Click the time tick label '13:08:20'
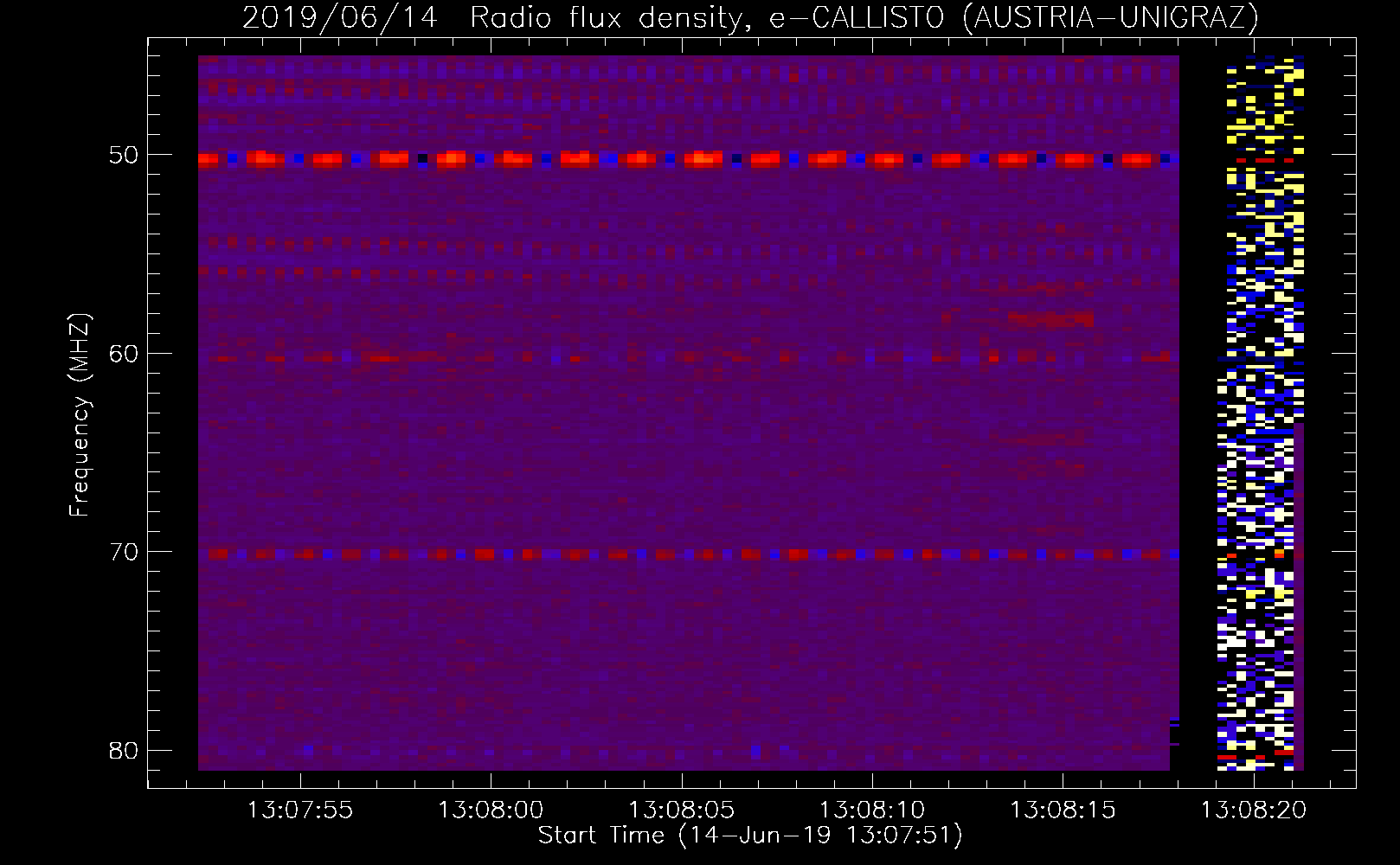 pyautogui.click(x=1253, y=811)
